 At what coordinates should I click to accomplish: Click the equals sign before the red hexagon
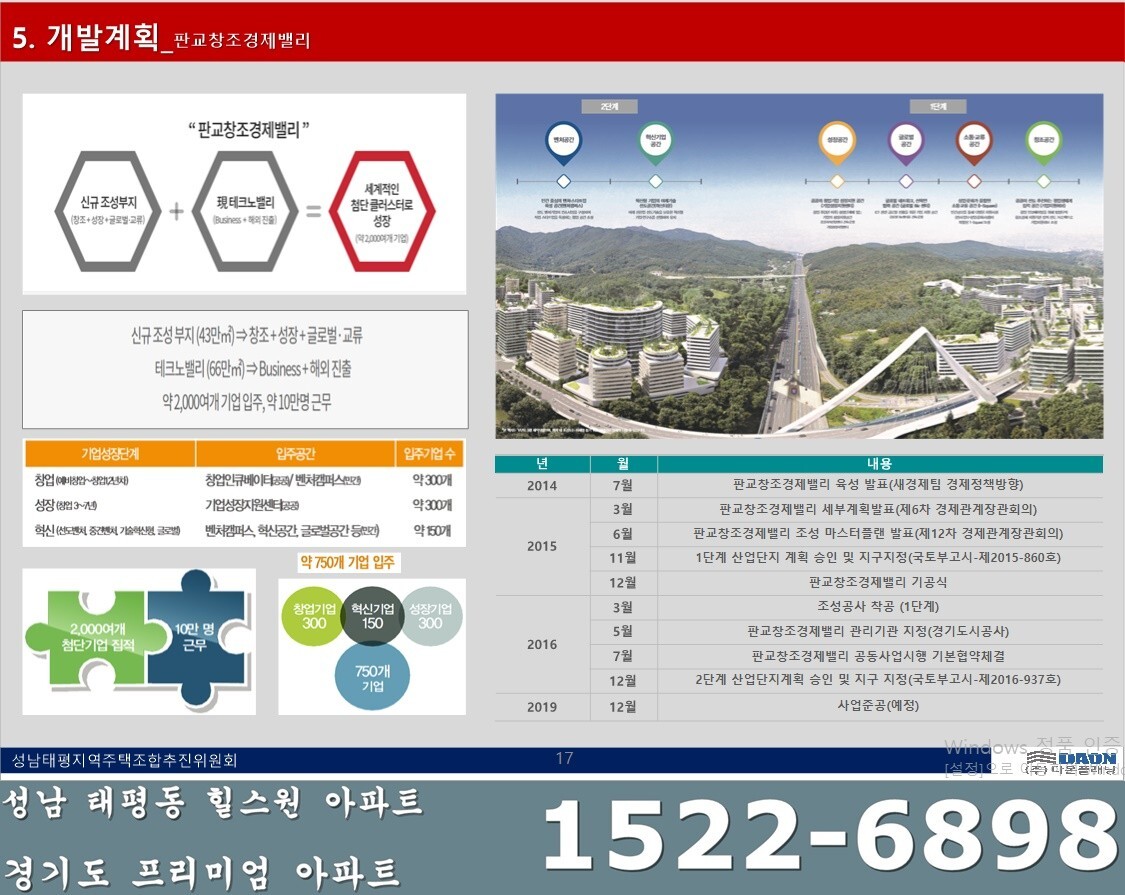pyautogui.click(x=314, y=211)
